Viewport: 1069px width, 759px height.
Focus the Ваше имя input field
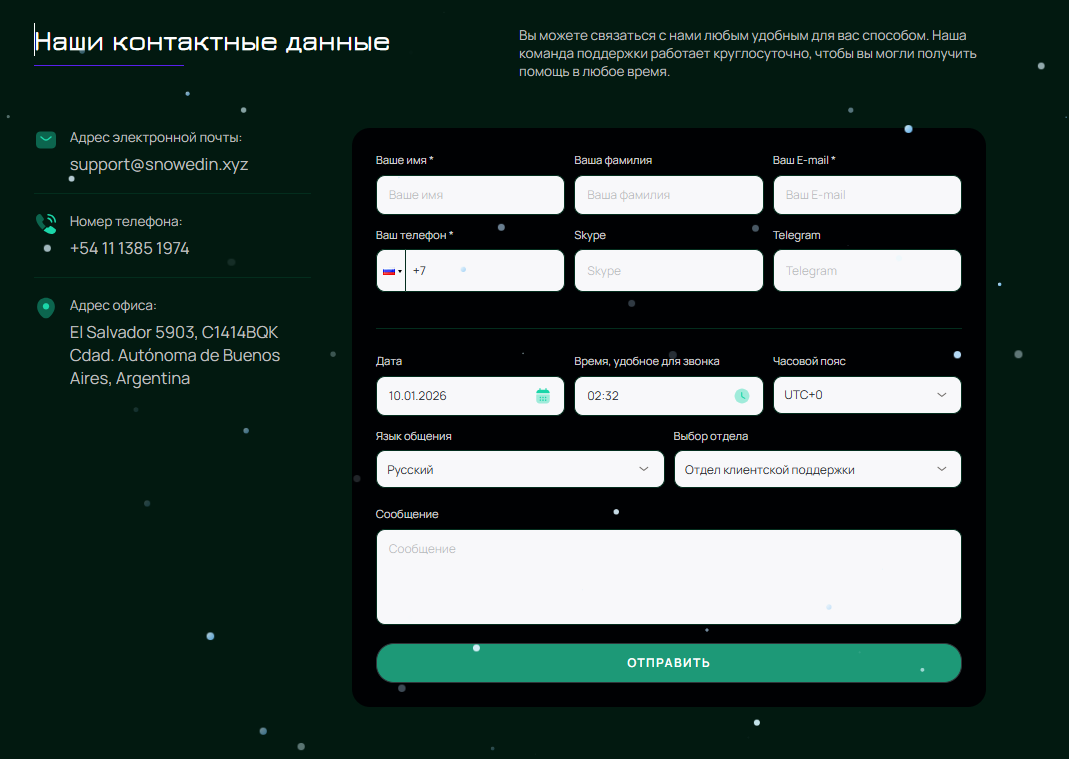pos(470,195)
